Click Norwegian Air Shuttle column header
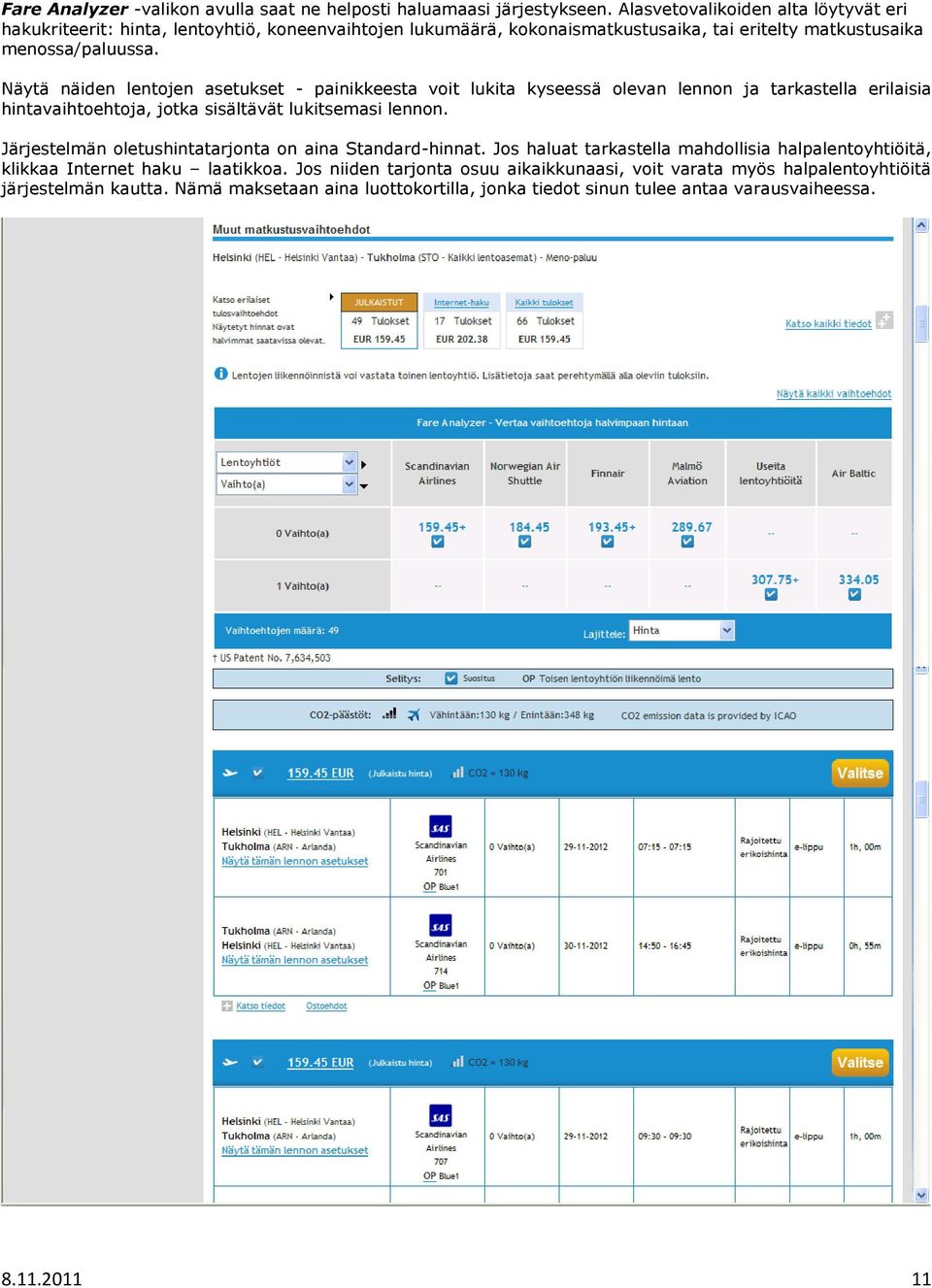This screenshot has width=932, height=1288. (x=525, y=474)
